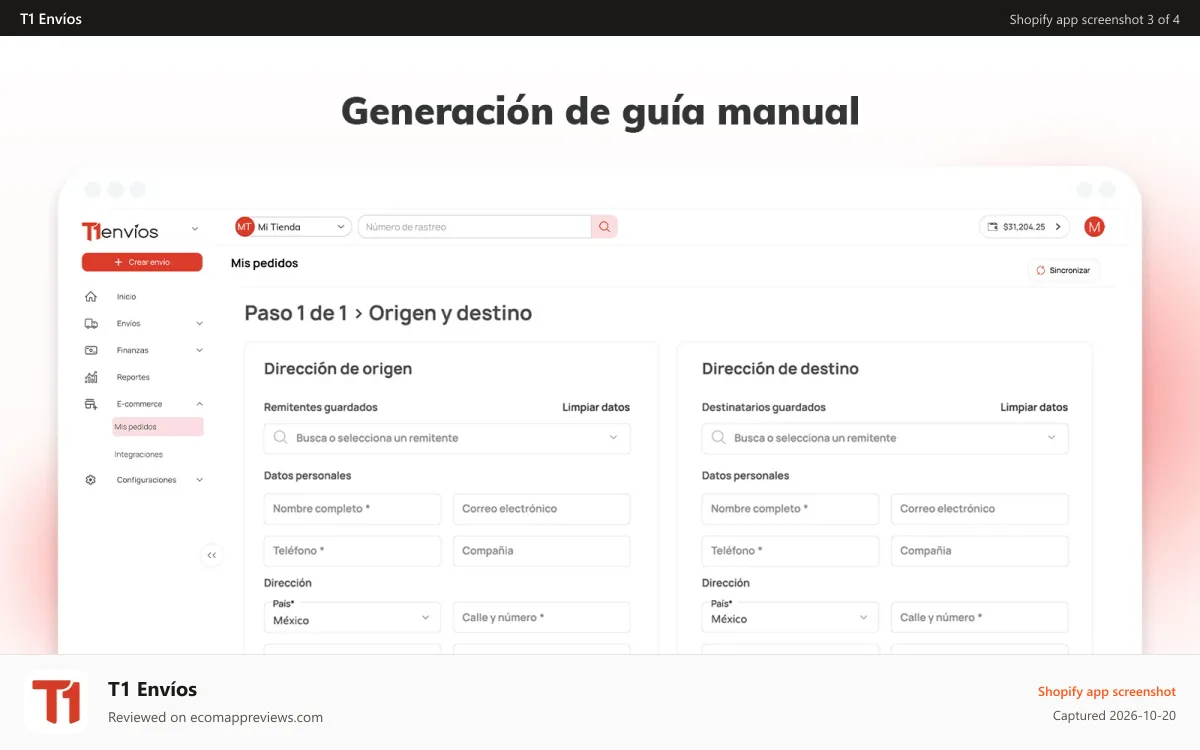Screen dimensions: 1200x750
Task: Click origin Nombre completo field
Action: pyautogui.click(x=352, y=509)
